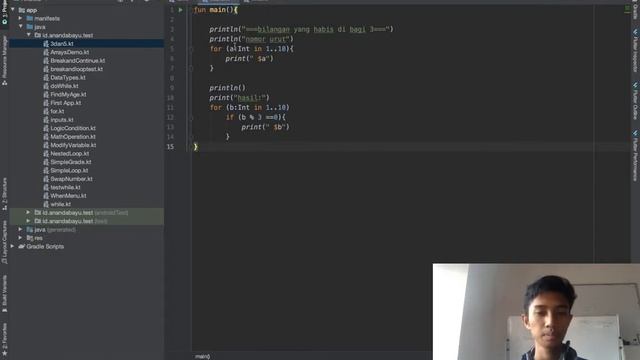Collapse the app module node

tap(13, 10)
